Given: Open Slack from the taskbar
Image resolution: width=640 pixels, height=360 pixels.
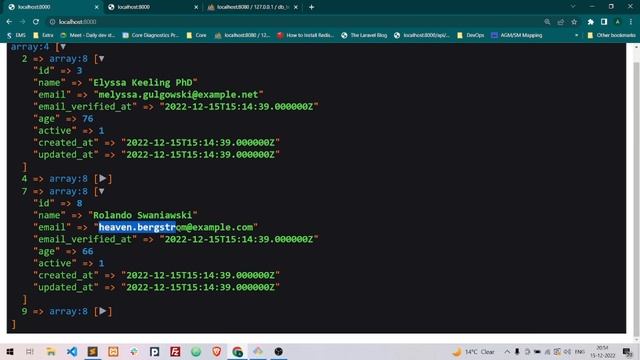Looking at the screenshot, I should pyautogui.click(x=134, y=351).
